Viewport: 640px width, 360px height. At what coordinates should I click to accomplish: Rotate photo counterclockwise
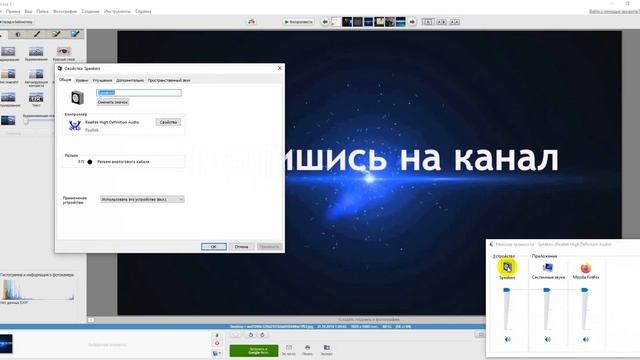[x=251, y=335]
